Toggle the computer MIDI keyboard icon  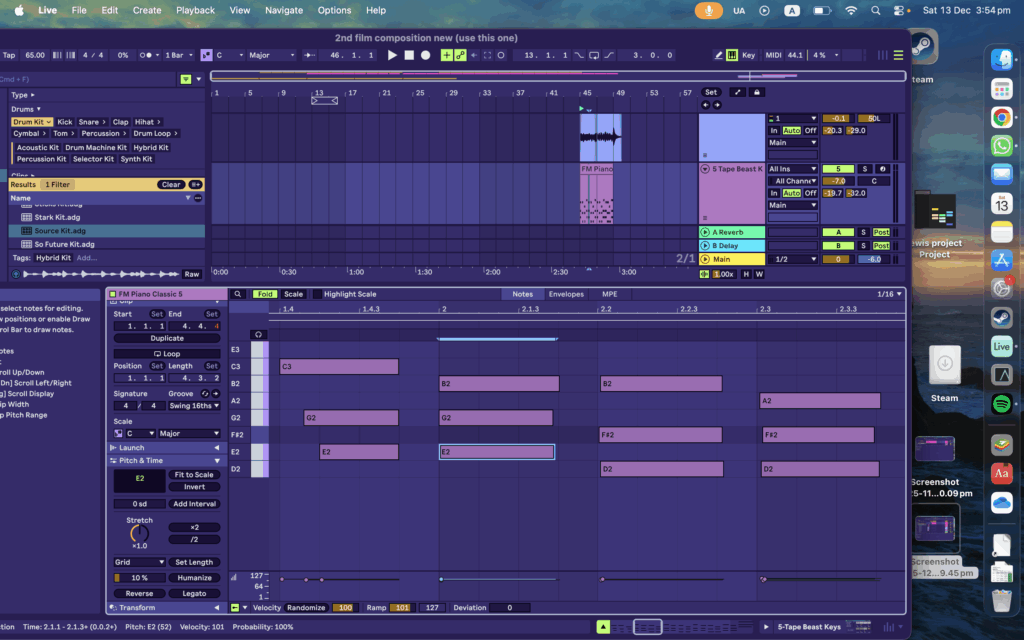tap(732, 55)
